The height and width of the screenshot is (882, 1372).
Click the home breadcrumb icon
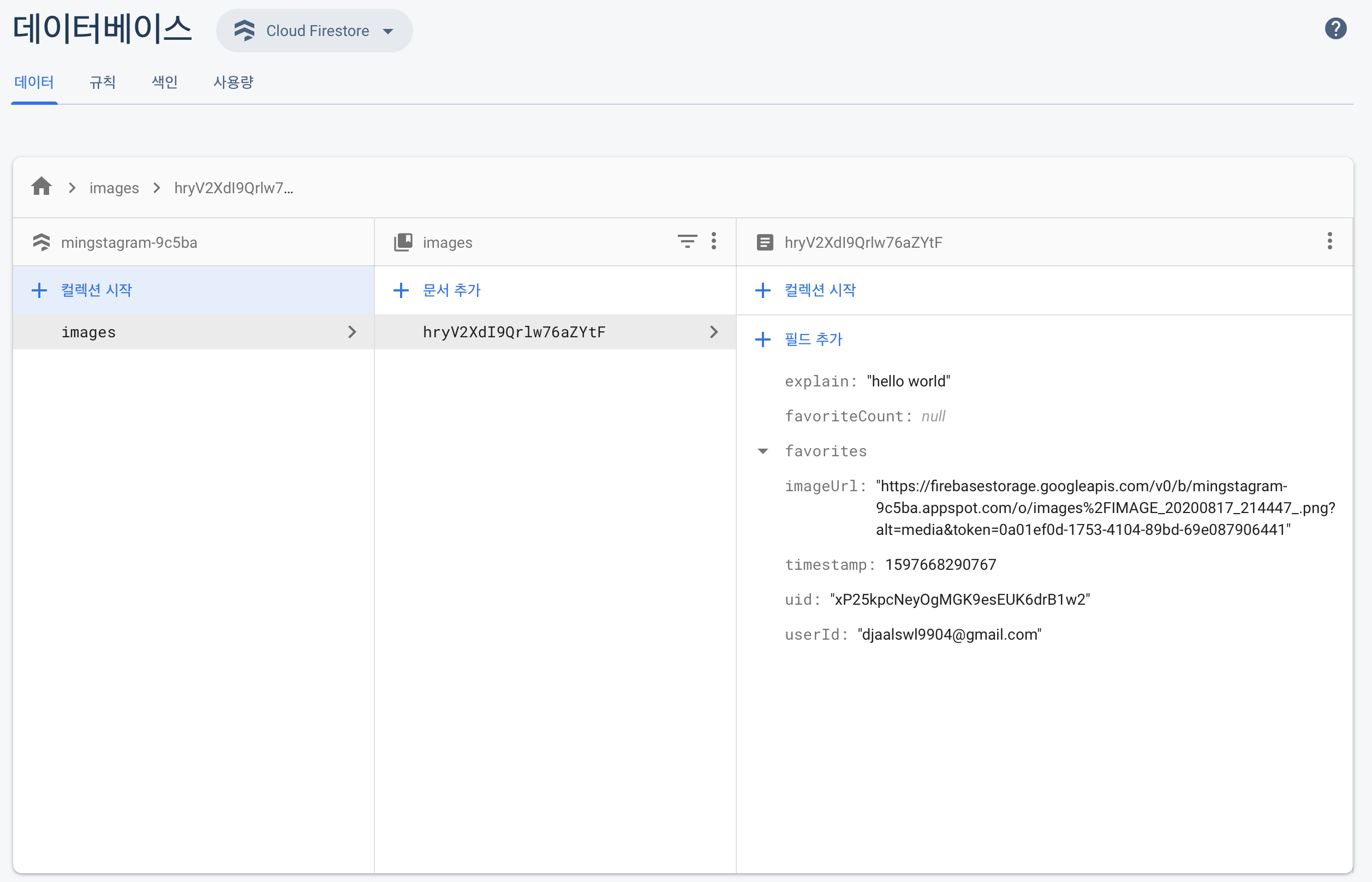[41, 187]
